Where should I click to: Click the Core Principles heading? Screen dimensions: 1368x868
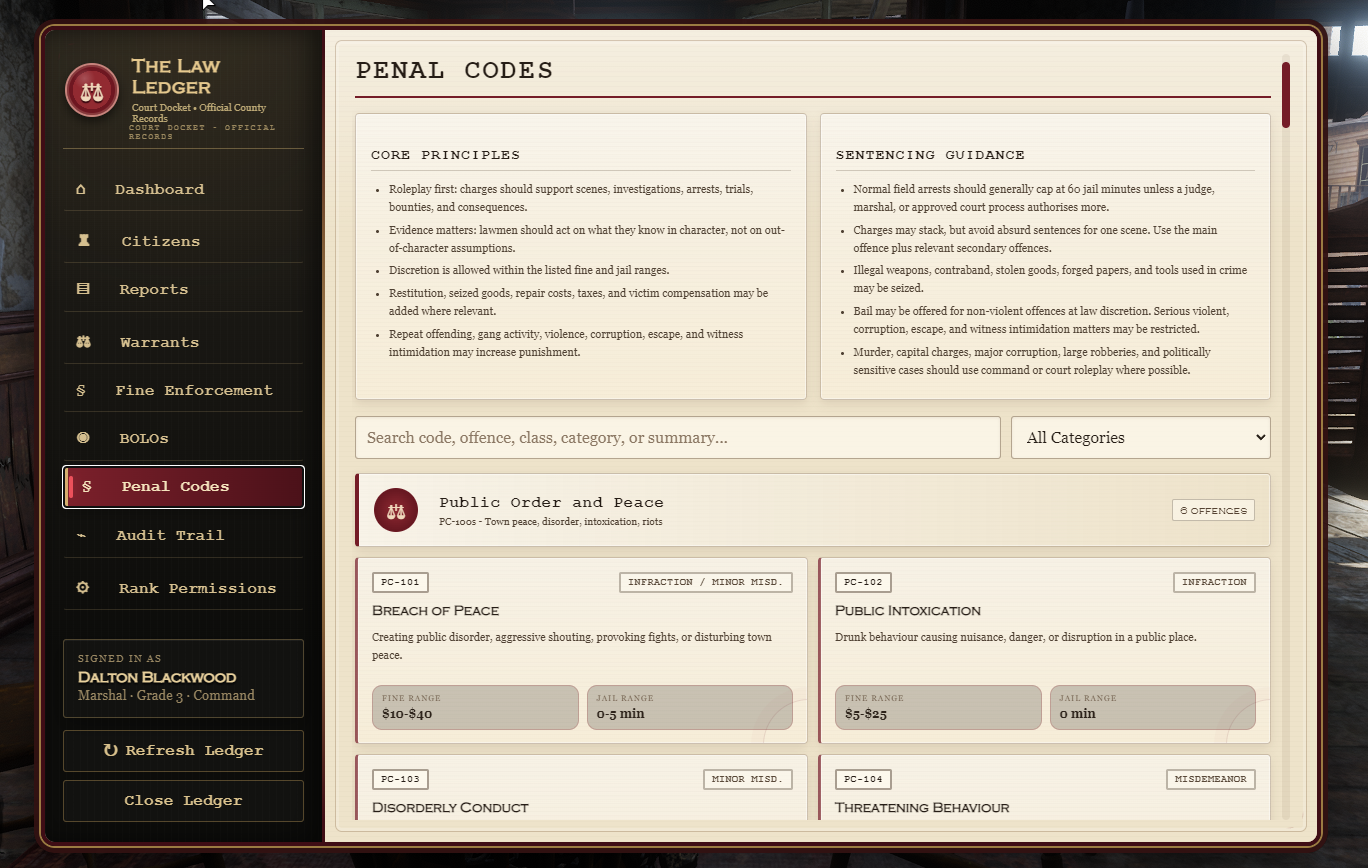(x=445, y=155)
